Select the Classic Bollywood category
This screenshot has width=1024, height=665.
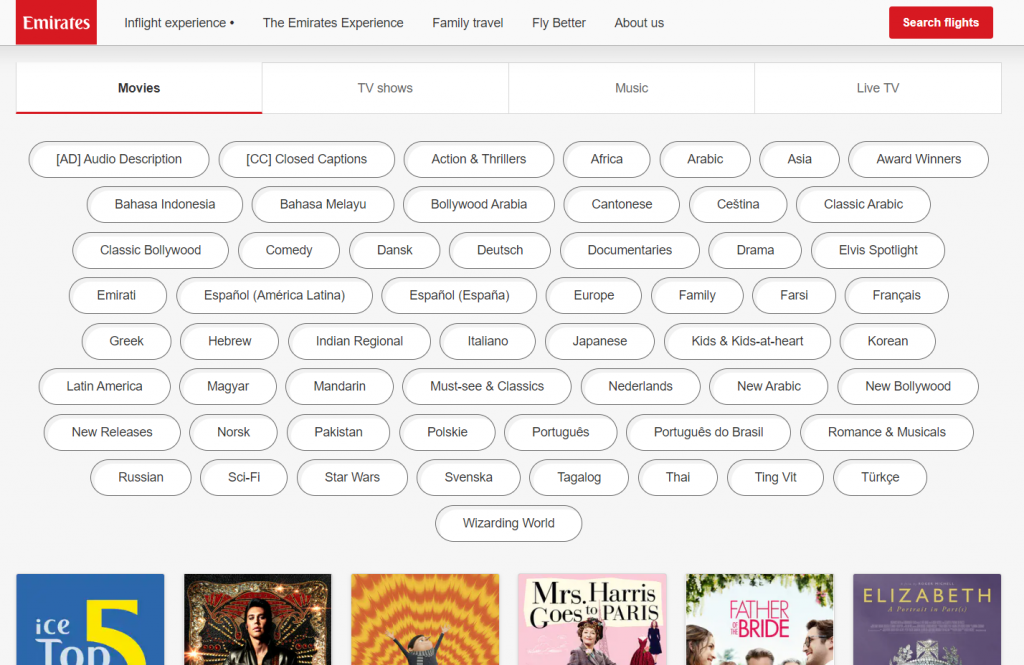click(150, 250)
